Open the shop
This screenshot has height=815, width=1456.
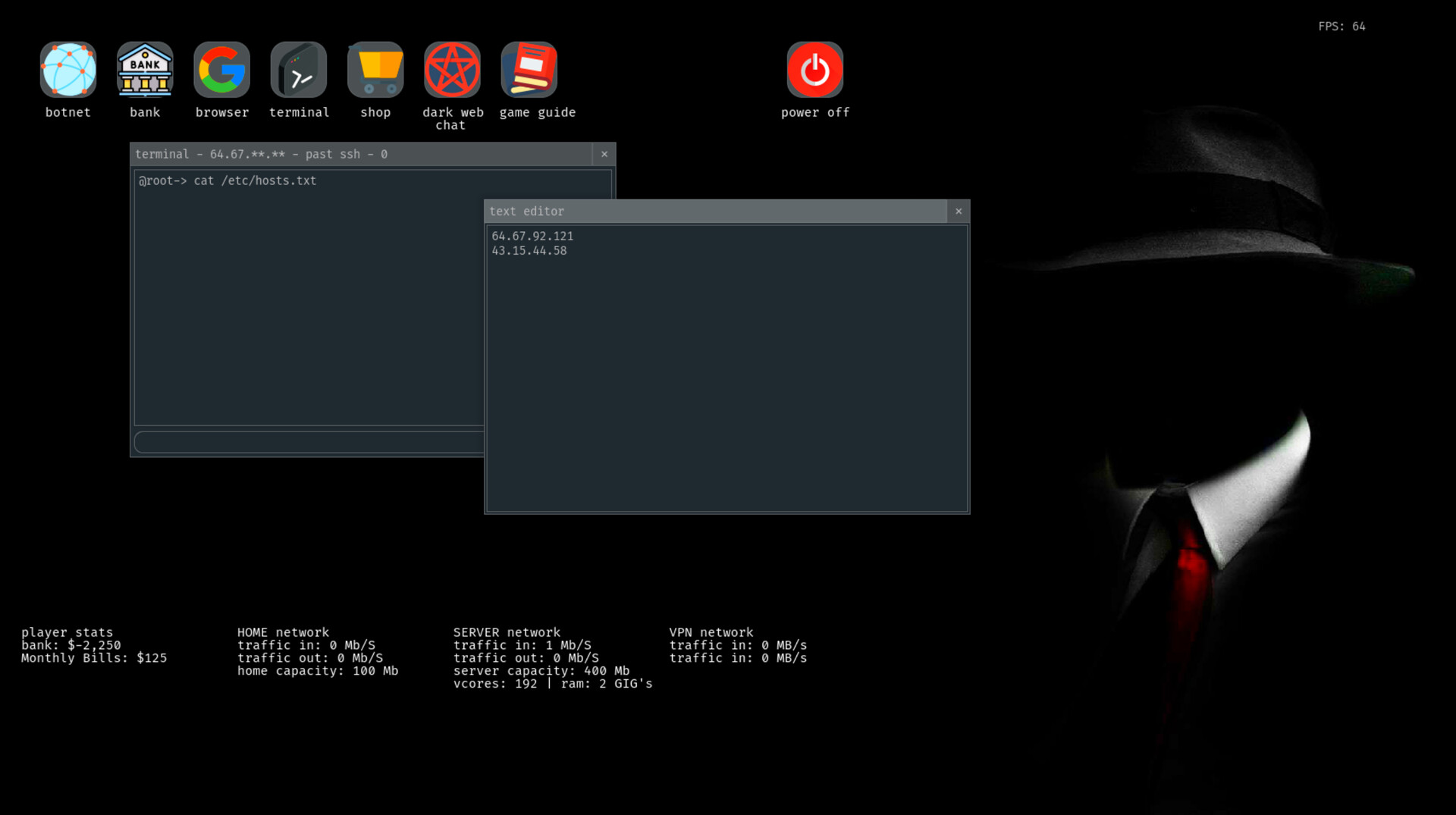point(375,69)
